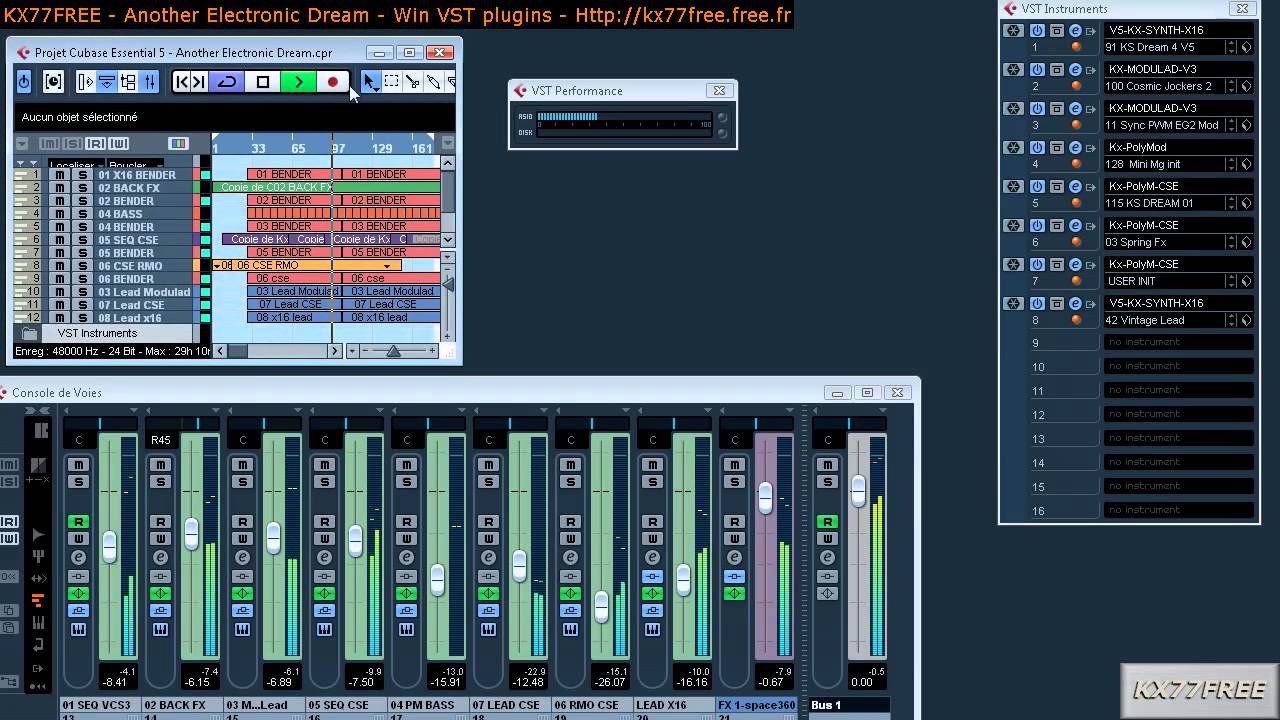Image resolution: width=1280 pixels, height=720 pixels.
Task: Mute the 01 SEQ VCS3 mixer channel
Action: (78, 465)
